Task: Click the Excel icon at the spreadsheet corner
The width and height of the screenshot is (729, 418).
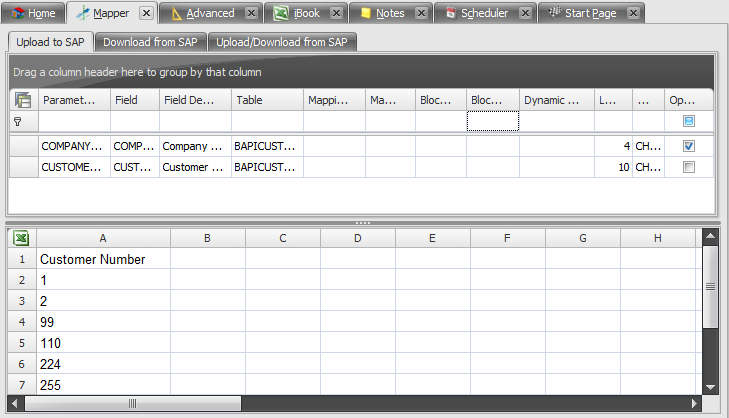Action: click(21, 238)
